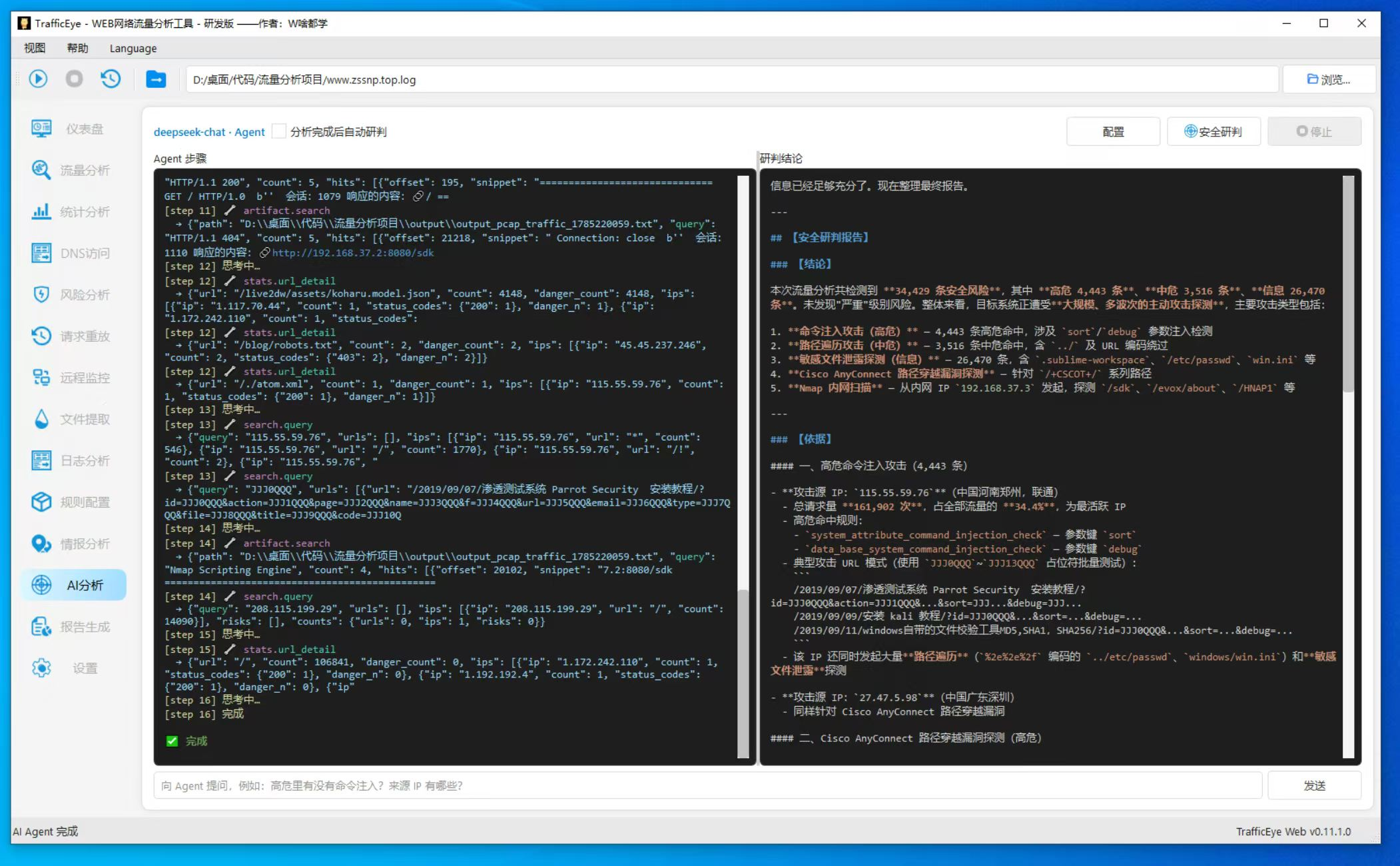1400x866 pixels.
Task: Click the green 完成 status line
Action: point(187,741)
